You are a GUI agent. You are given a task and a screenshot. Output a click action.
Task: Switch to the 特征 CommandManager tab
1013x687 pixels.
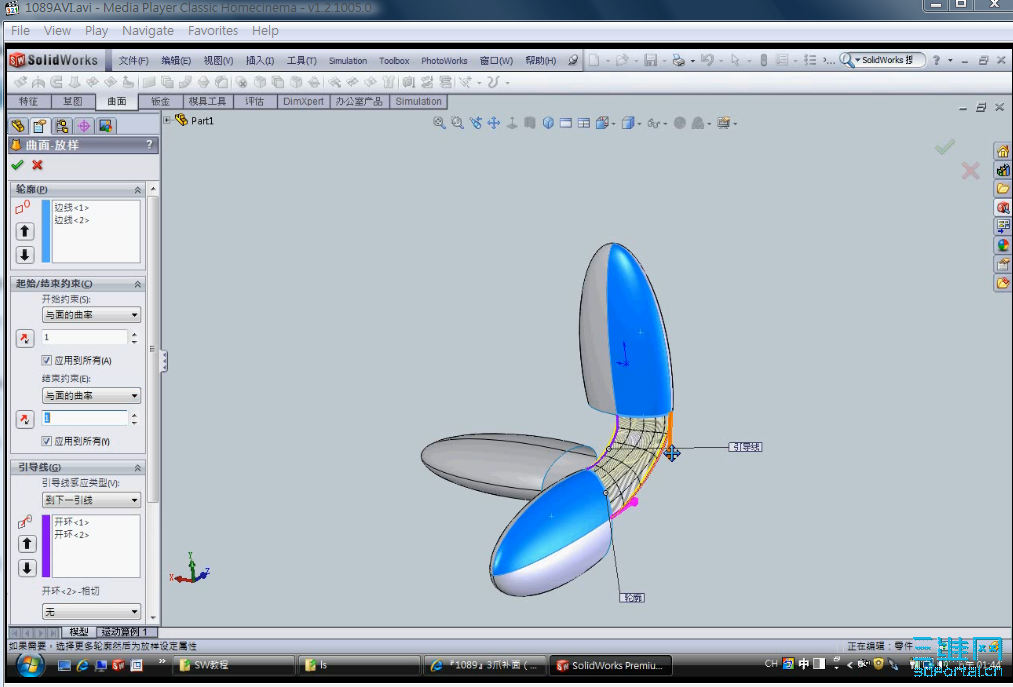click(x=28, y=101)
